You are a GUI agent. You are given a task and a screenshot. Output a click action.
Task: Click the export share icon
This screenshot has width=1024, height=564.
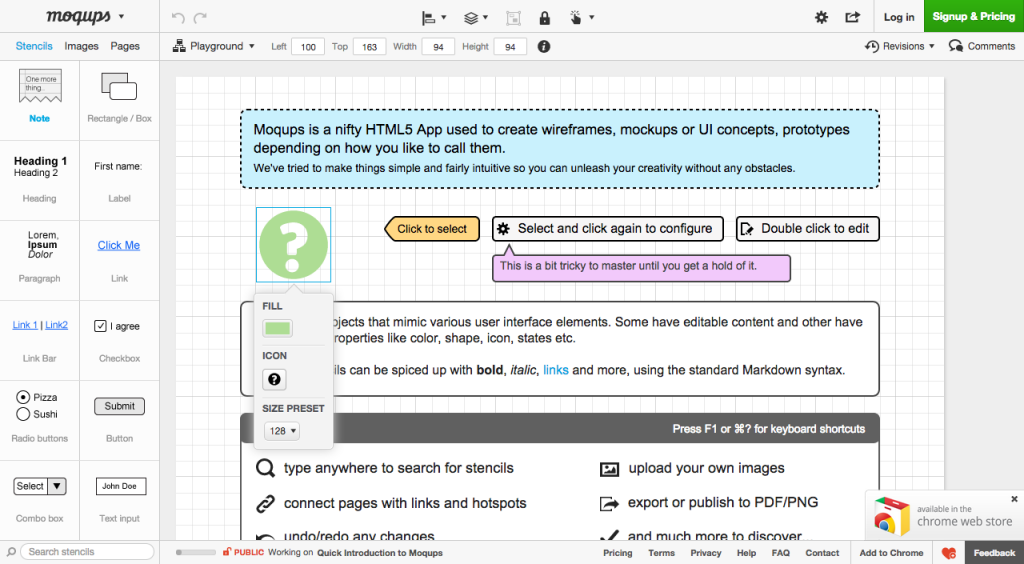click(852, 18)
